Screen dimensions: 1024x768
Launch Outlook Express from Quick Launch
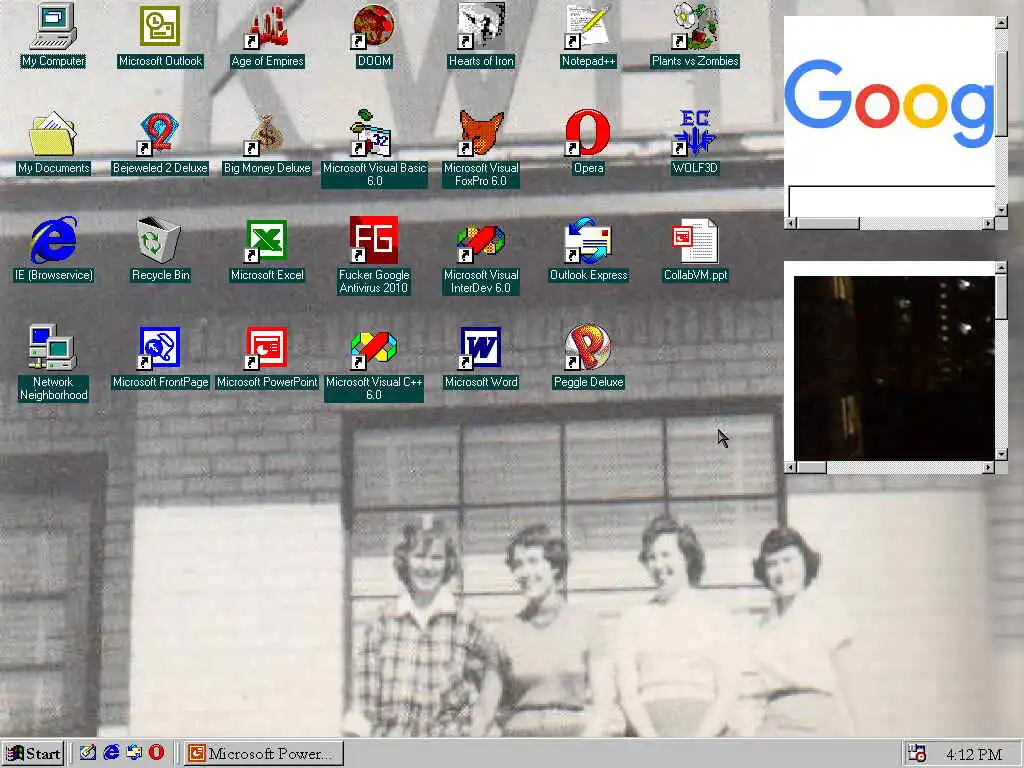pos(135,753)
